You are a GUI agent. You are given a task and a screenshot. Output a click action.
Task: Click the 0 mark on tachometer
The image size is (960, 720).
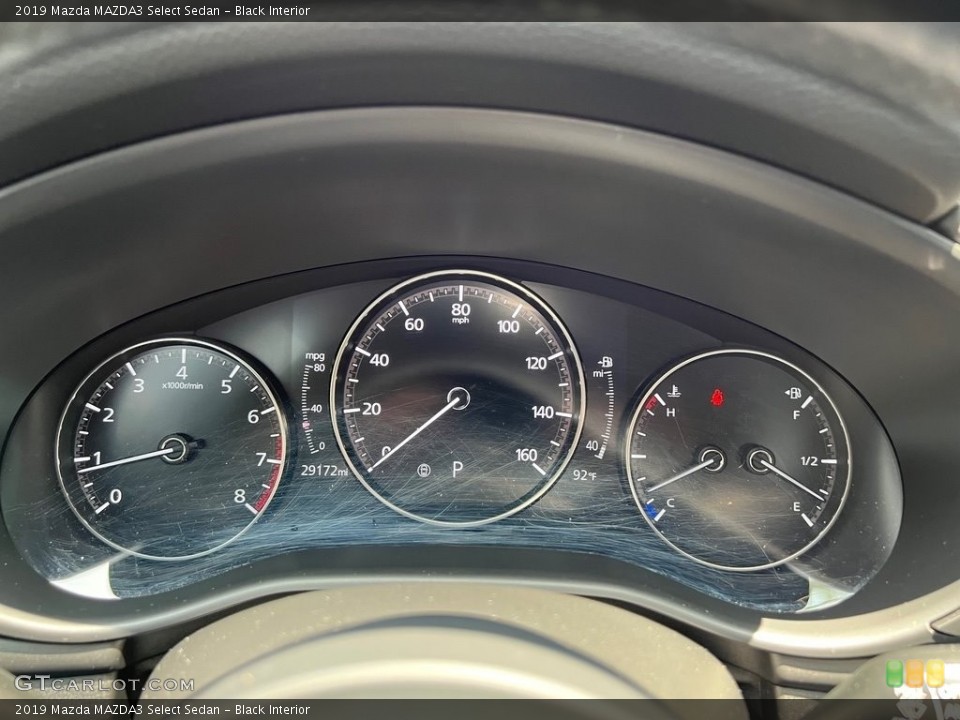point(116,496)
